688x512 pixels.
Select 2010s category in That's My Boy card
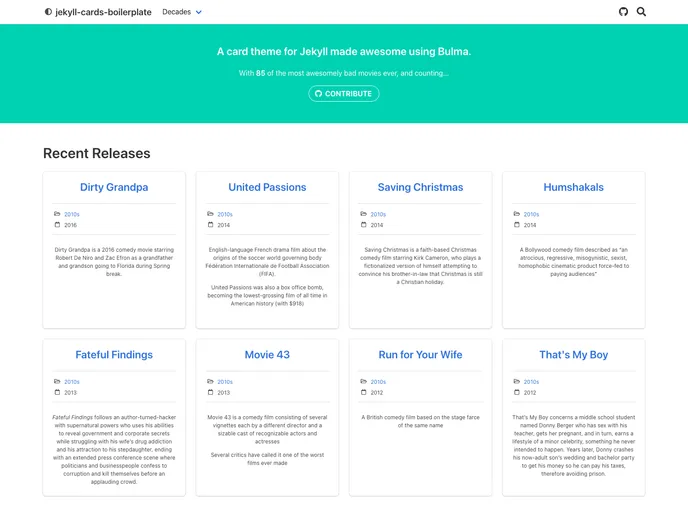click(x=531, y=382)
